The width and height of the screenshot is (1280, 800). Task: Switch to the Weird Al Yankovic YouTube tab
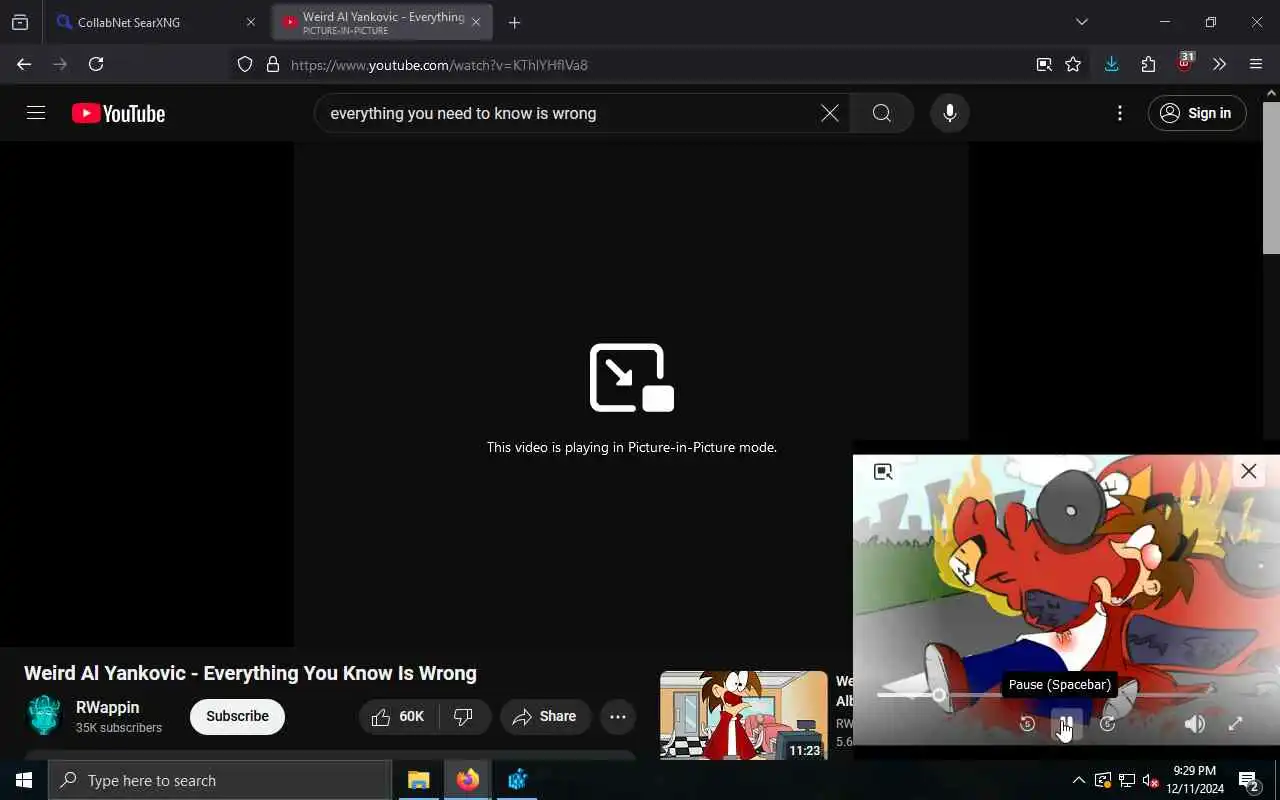382,22
